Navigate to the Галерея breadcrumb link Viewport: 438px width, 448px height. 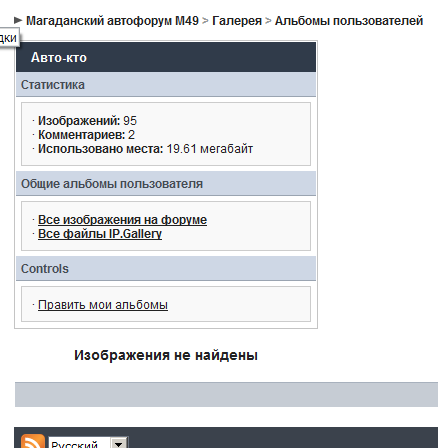coord(237,21)
